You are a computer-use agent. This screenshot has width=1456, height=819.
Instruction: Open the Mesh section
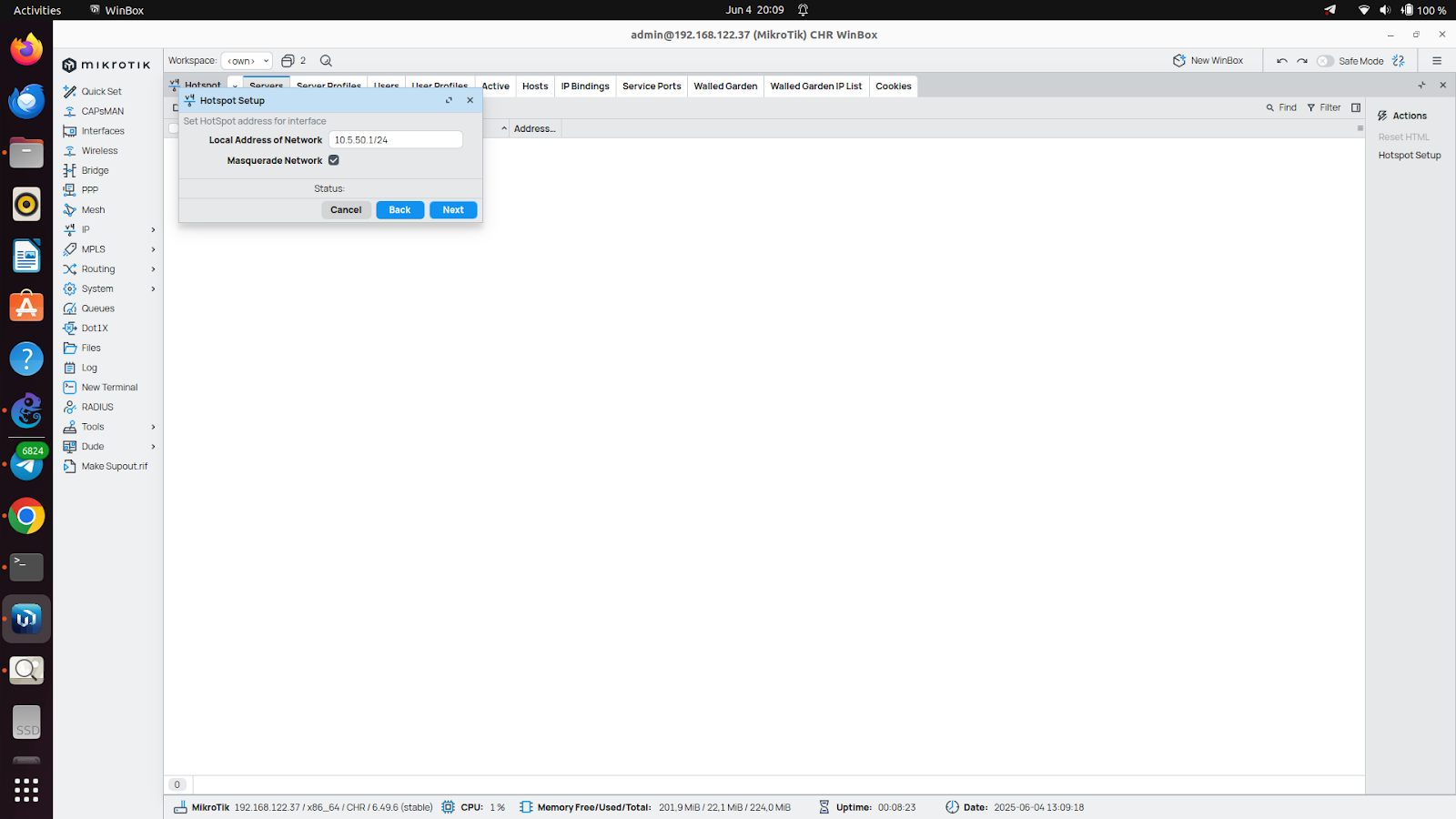[93, 210]
